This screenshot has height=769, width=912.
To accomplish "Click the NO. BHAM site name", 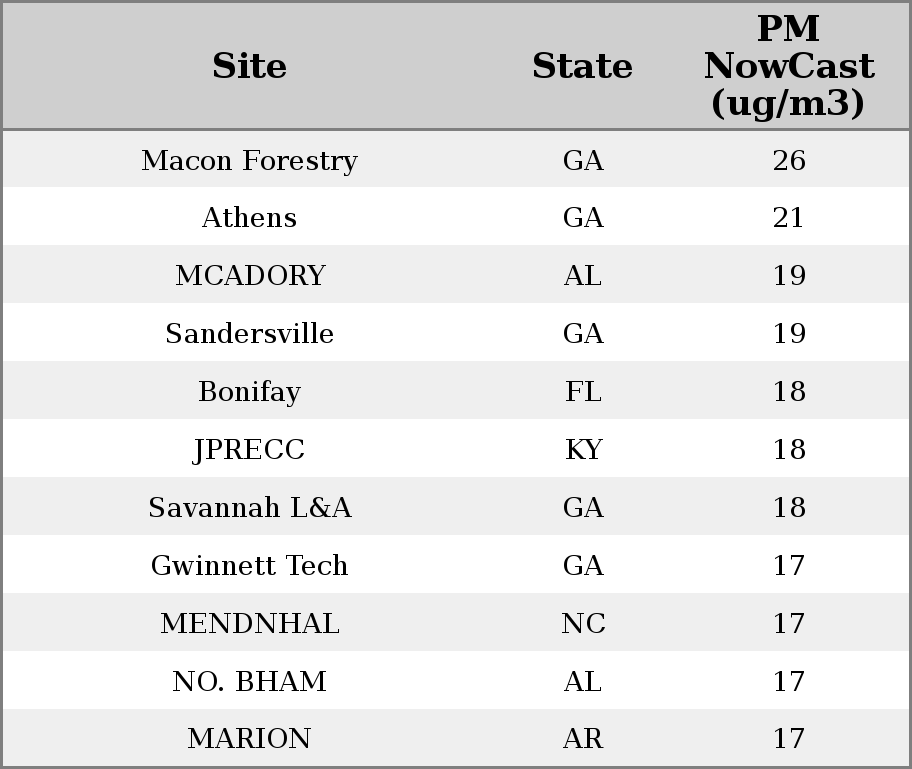I will [x=249, y=682].
